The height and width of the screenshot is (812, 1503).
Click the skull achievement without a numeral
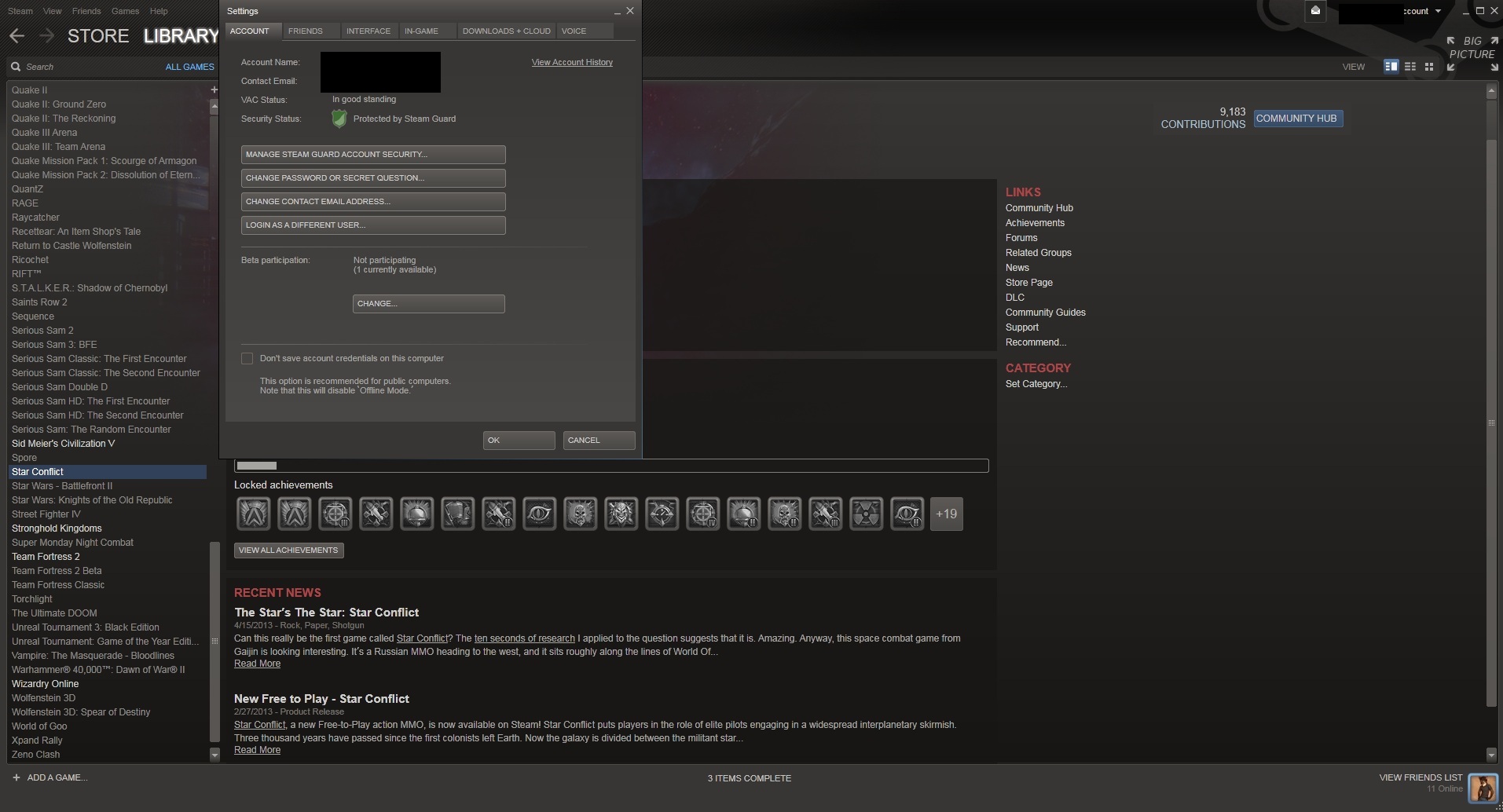[x=580, y=514]
